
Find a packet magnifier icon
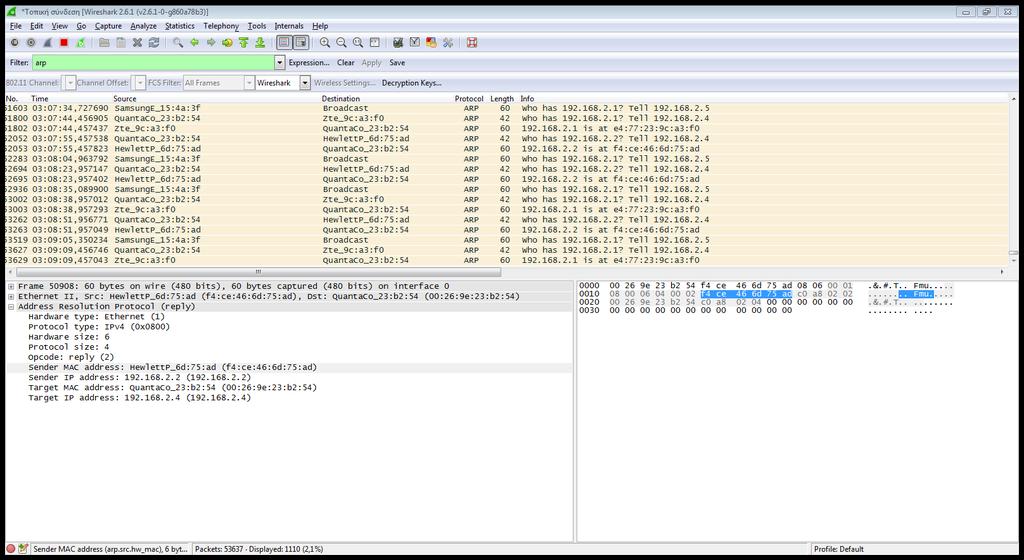pos(178,42)
